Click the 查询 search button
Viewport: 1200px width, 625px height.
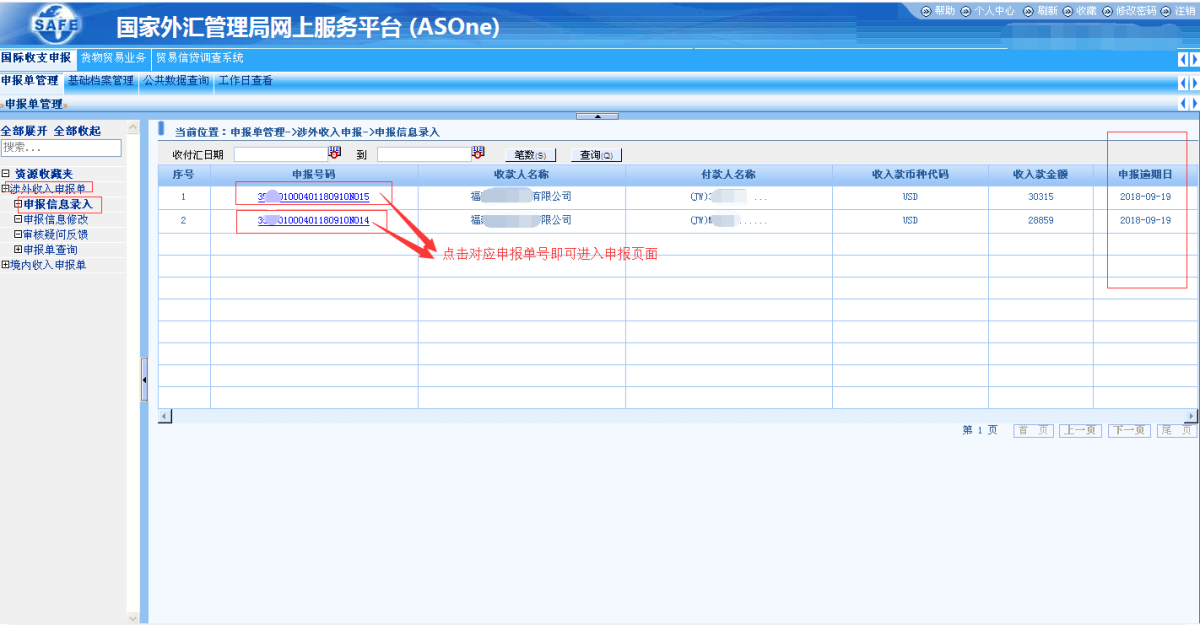596,155
